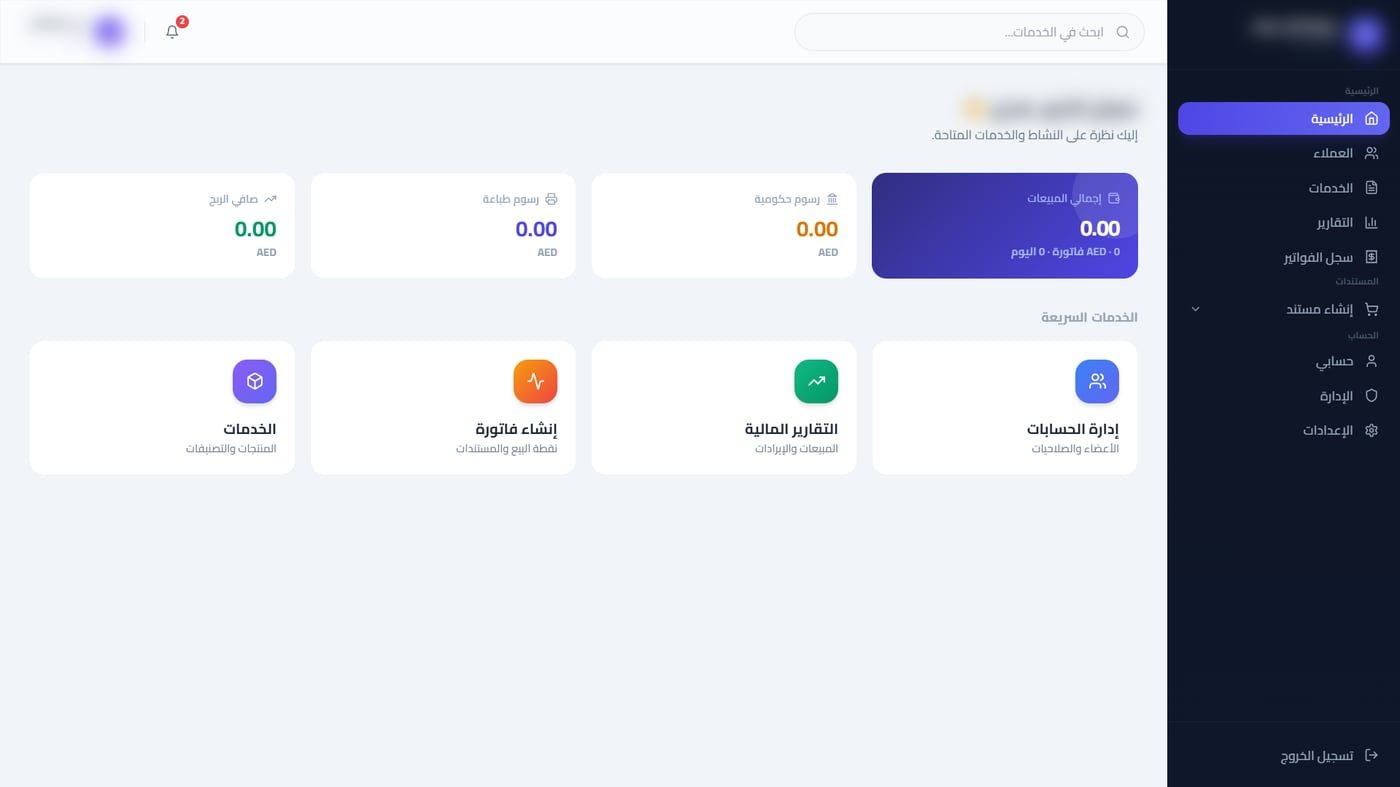Click the المبيعات والإيرادات subtitle text
The height and width of the screenshot is (787, 1400).
coord(796,449)
